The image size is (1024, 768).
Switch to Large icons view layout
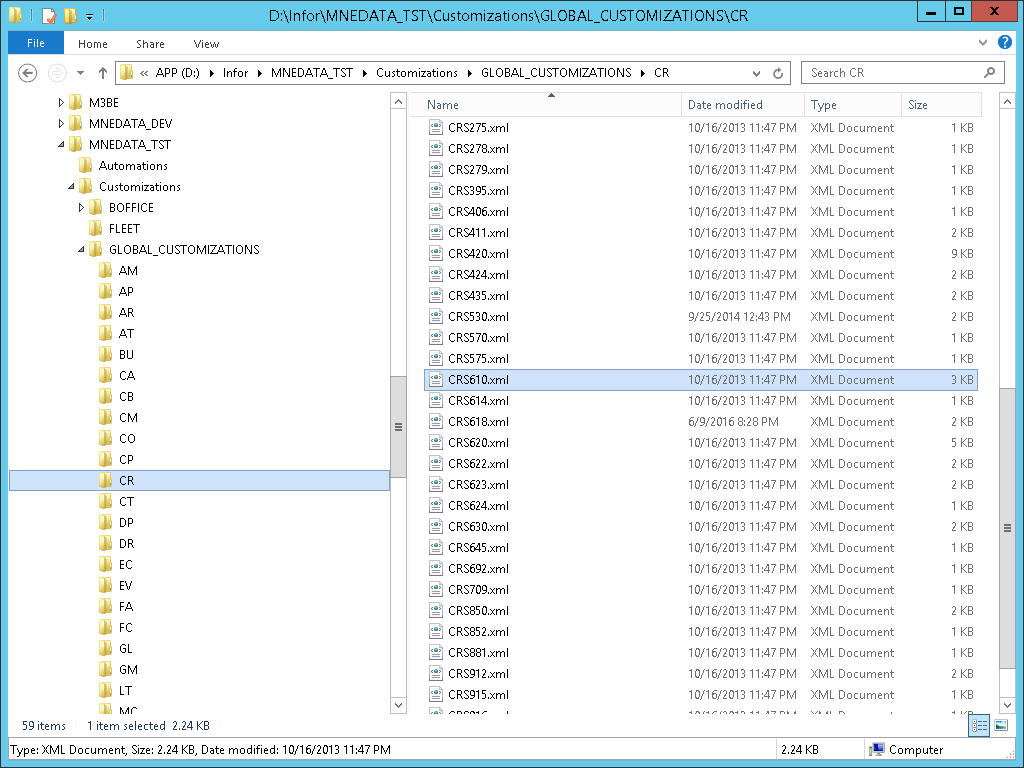[1001, 726]
